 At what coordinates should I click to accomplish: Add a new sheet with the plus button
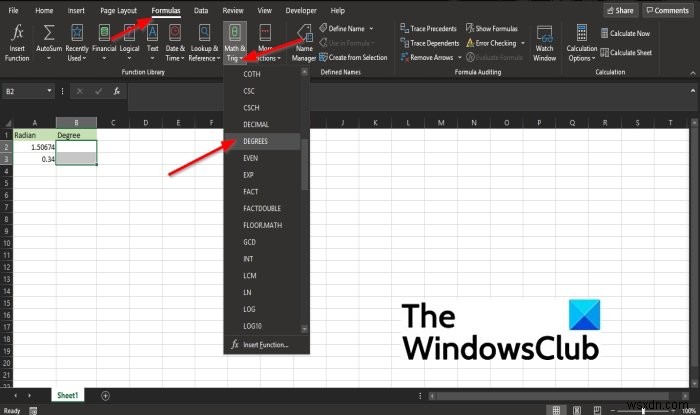pos(105,396)
